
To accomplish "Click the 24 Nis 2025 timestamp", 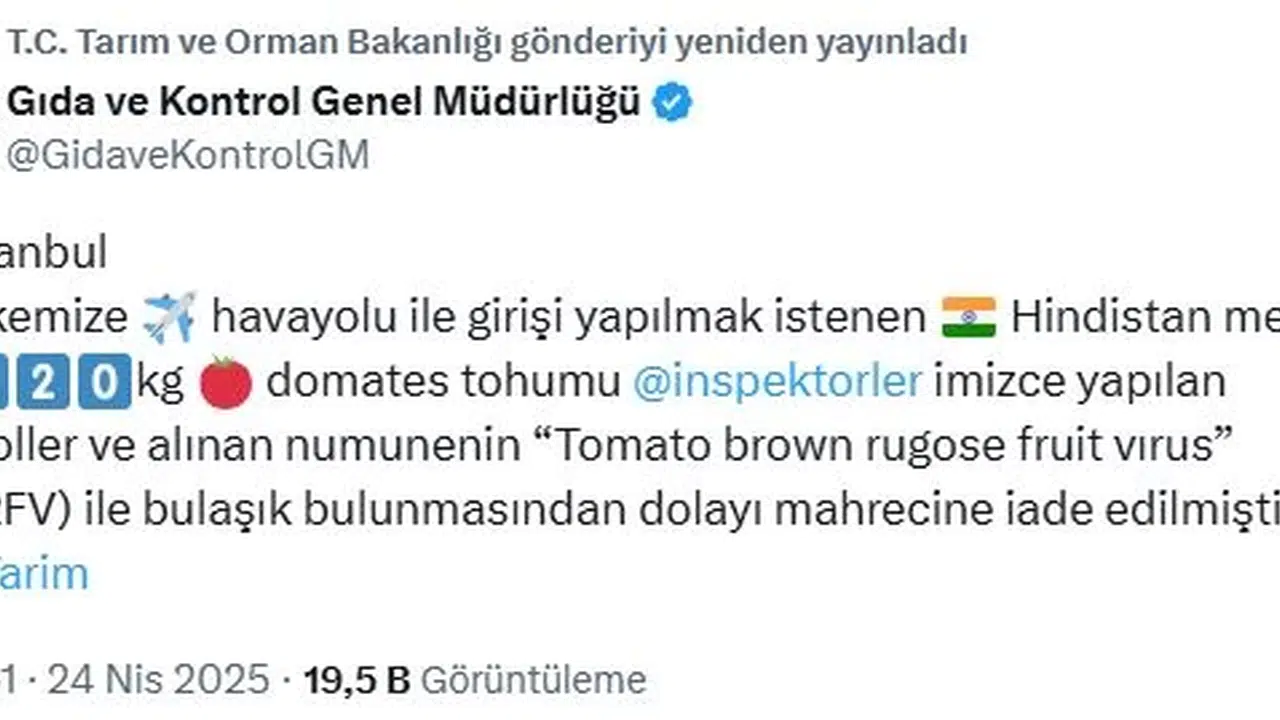I will pos(158,680).
